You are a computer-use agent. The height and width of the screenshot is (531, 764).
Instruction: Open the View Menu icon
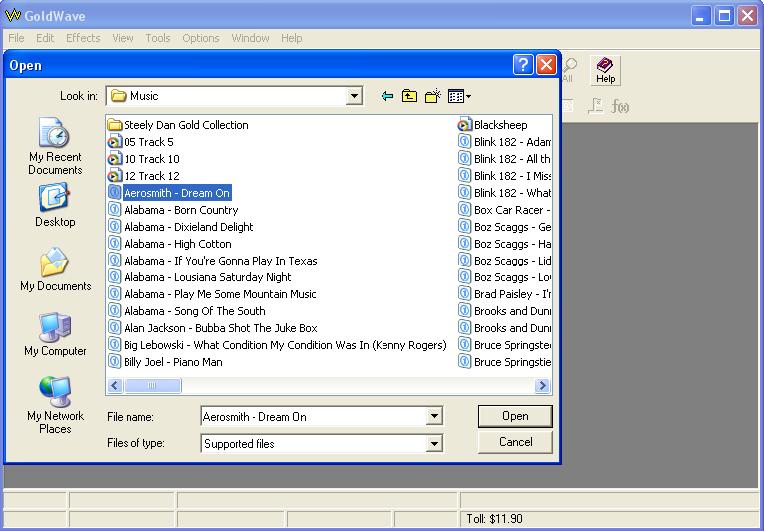click(x=459, y=96)
